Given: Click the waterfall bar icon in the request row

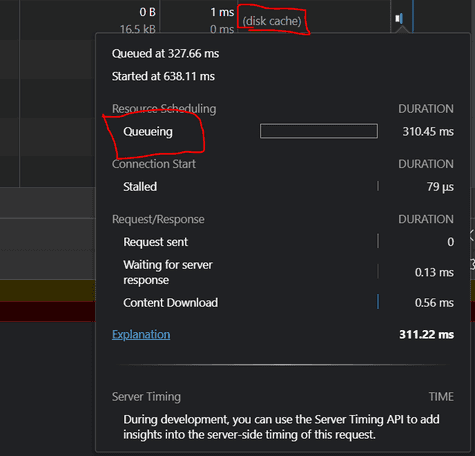Looking at the screenshot, I should point(399,18).
